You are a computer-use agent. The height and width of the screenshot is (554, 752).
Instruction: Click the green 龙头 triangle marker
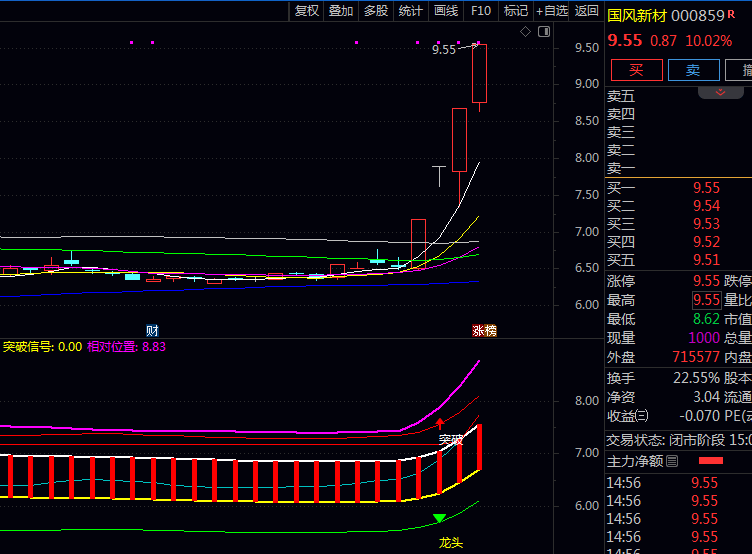(x=439, y=518)
